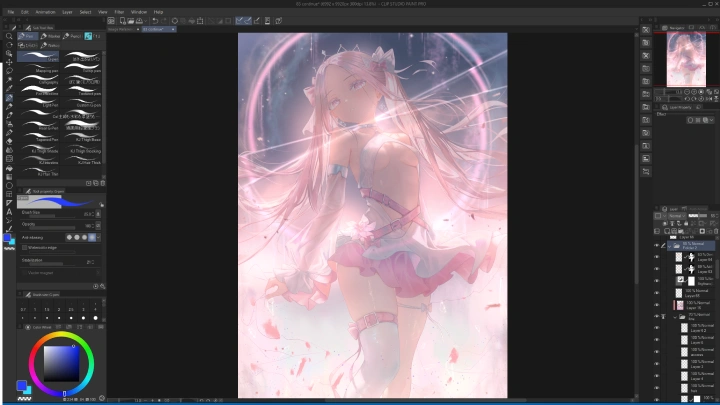Select the Eyedropper tool

9,89
